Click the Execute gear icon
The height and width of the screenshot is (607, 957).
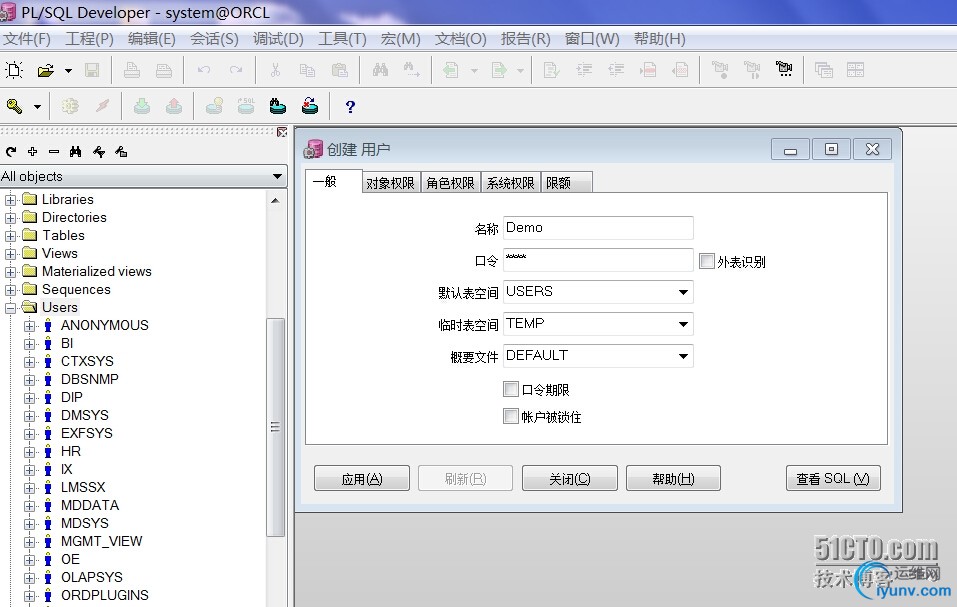point(70,107)
